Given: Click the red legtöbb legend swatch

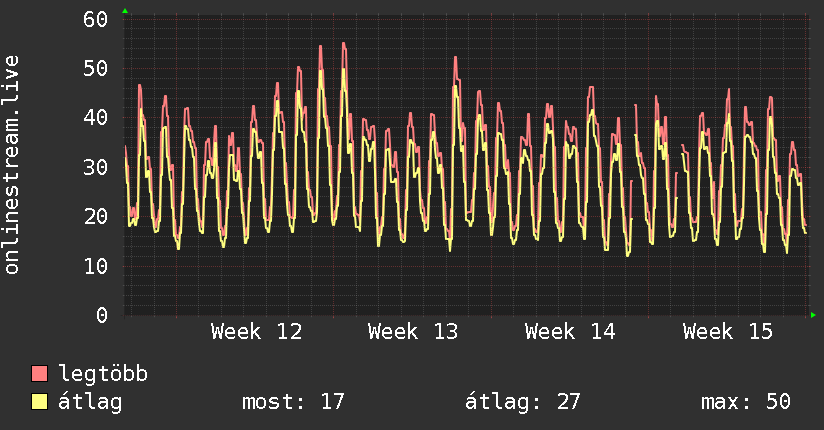Looking at the screenshot, I should click(39, 373).
